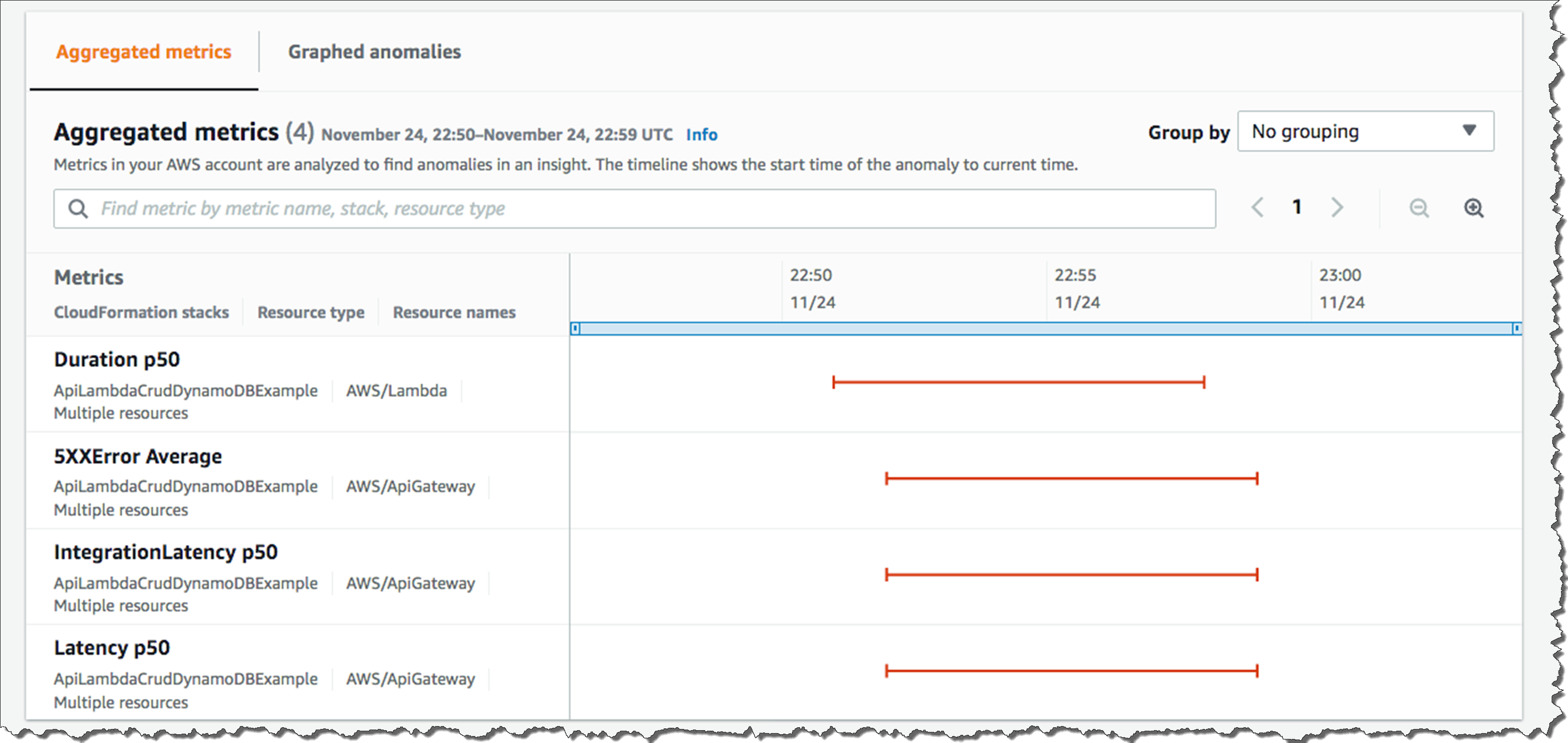Click IntegrationLatency p50 anomaly bar
The height and width of the screenshot is (743, 1568).
coord(1071,574)
